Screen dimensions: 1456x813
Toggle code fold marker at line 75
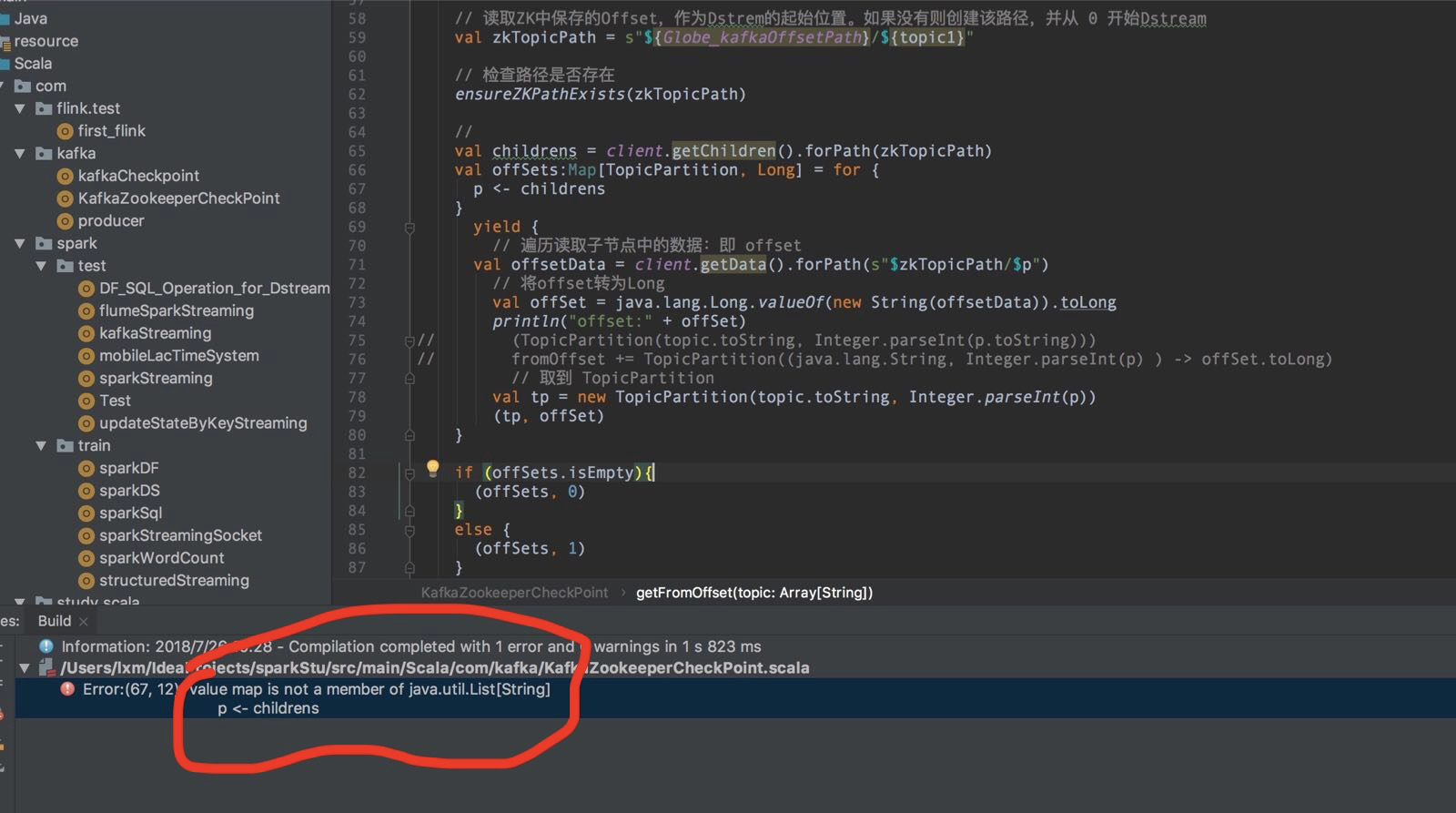(x=409, y=340)
